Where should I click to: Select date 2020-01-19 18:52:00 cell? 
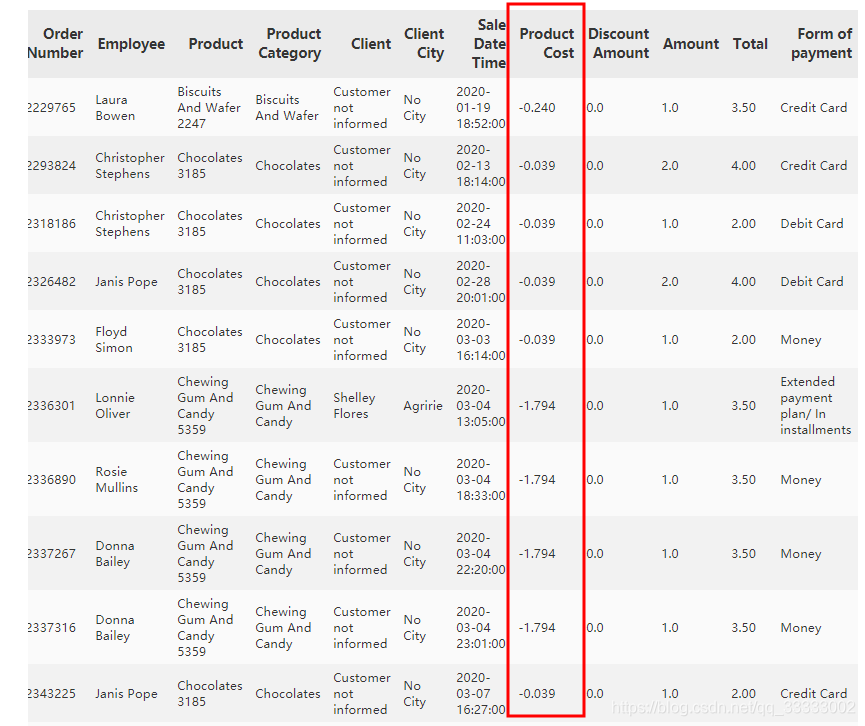point(480,108)
